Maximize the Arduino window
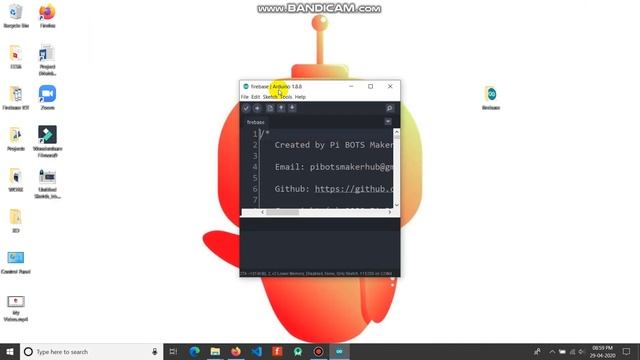The height and width of the screenshot is (360, 640). [x=371, y=87]
